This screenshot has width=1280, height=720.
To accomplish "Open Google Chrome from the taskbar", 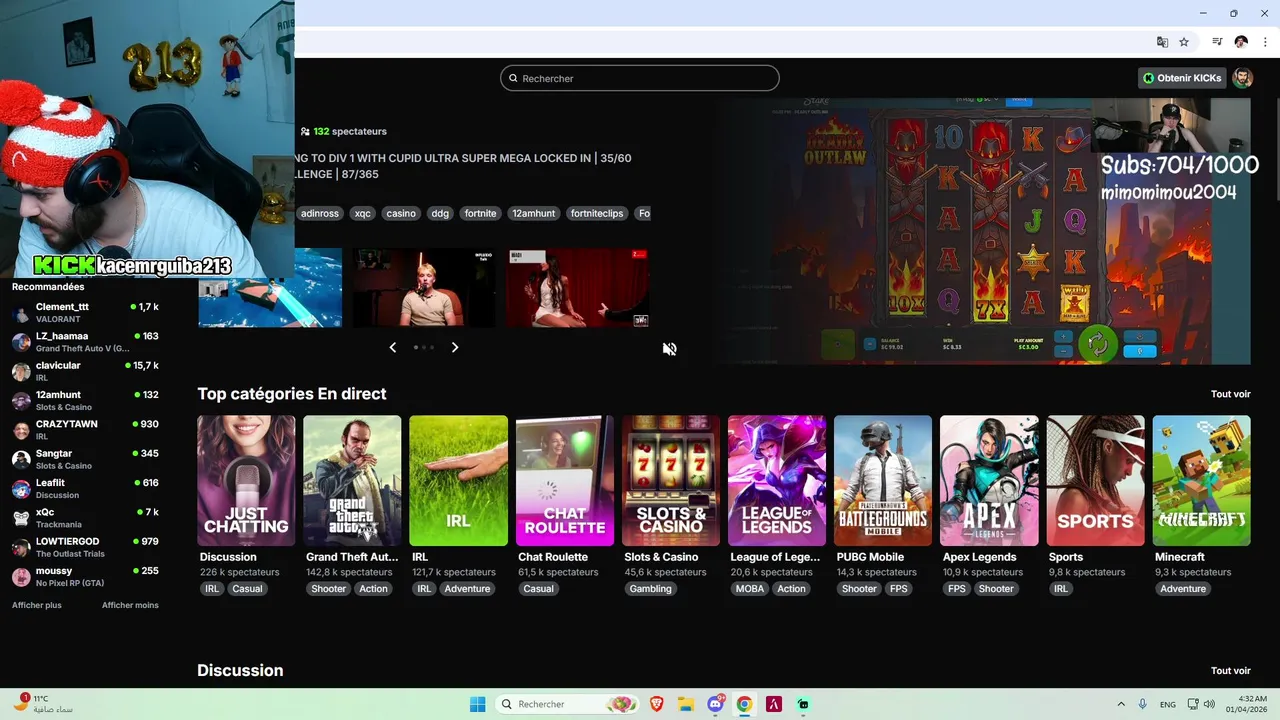I will pyautogui.click(x=744, y=704).
